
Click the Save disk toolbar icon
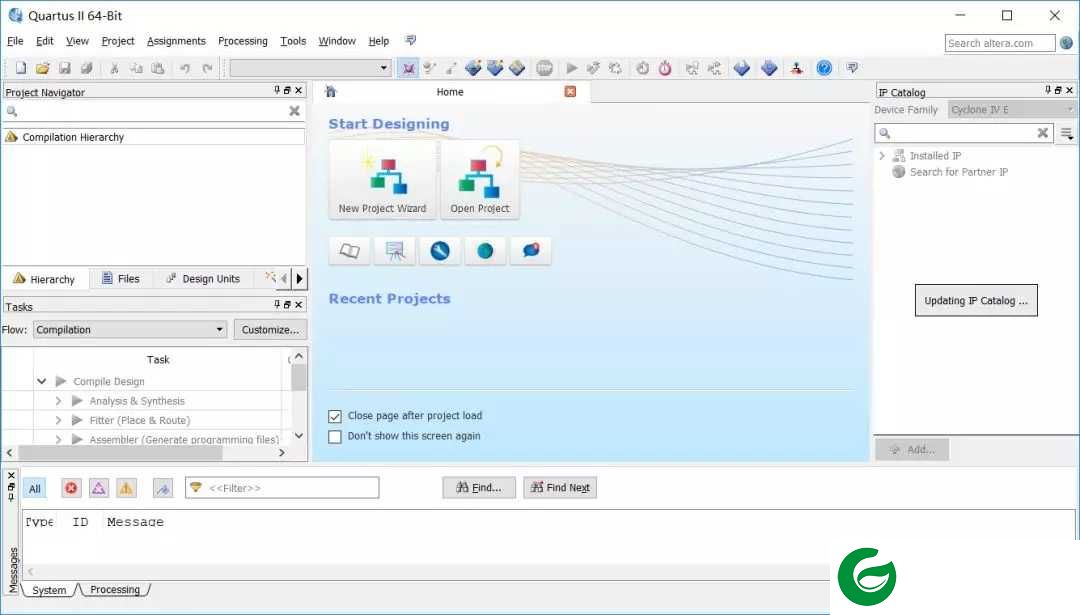(x=65, y=68)
